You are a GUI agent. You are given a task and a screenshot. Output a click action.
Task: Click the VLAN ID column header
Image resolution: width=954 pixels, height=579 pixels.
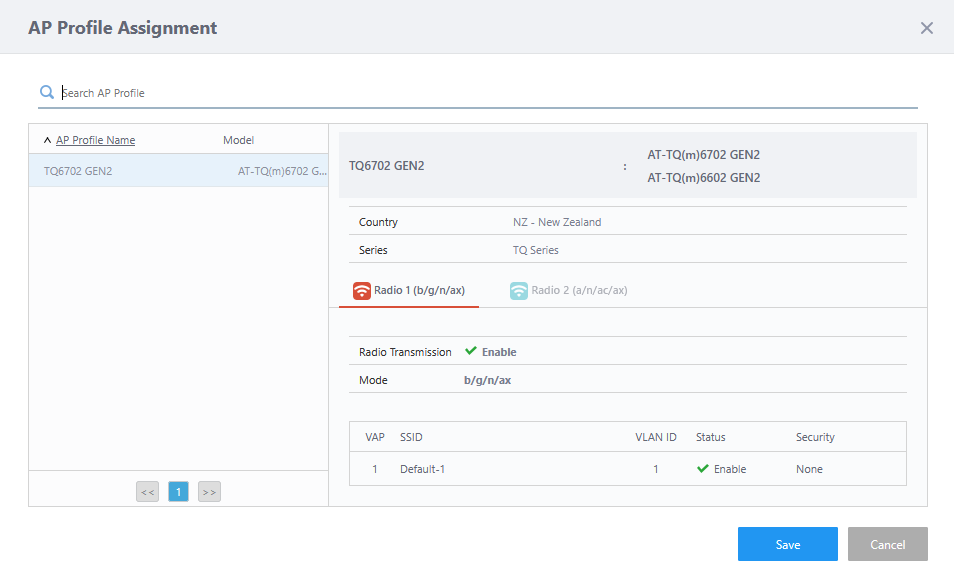tap(656, 437)
